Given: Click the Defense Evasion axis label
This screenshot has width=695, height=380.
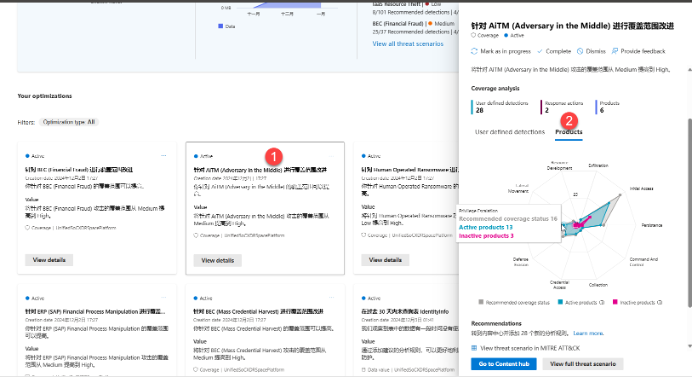Looking at the screenshot, I should coord(521,262).
